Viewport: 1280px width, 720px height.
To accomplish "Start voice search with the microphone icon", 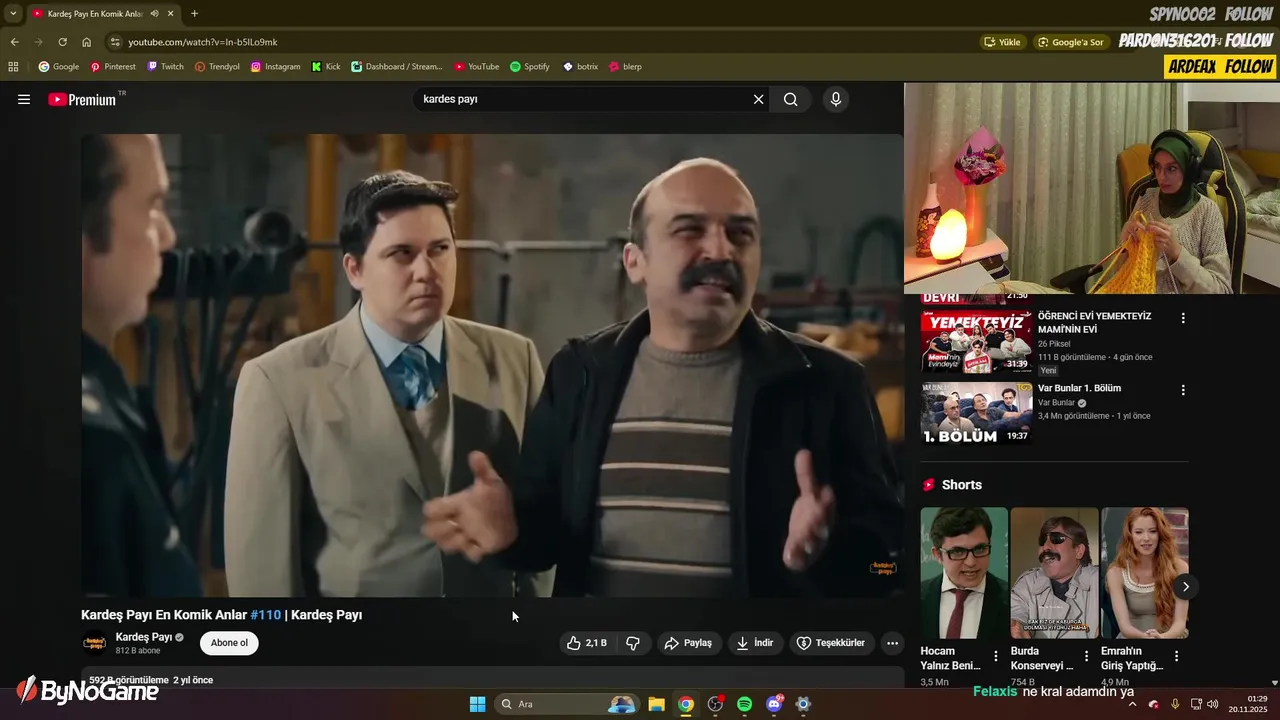I will (836, 99).
